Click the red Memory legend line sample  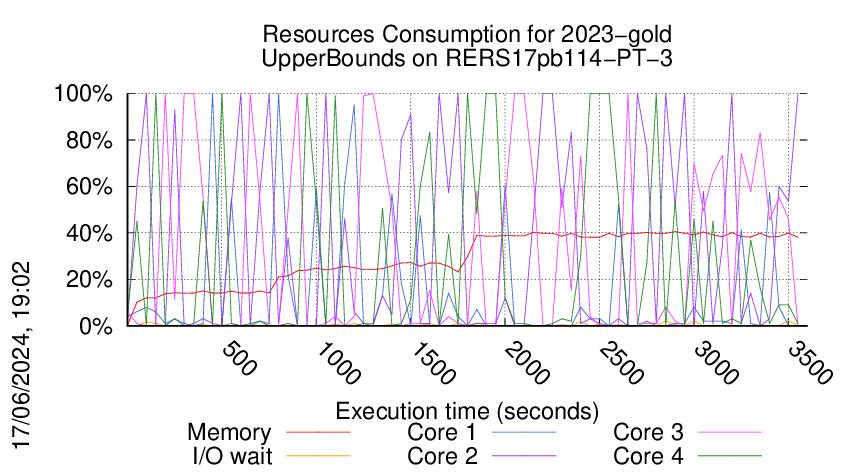(x=318, y=433)
